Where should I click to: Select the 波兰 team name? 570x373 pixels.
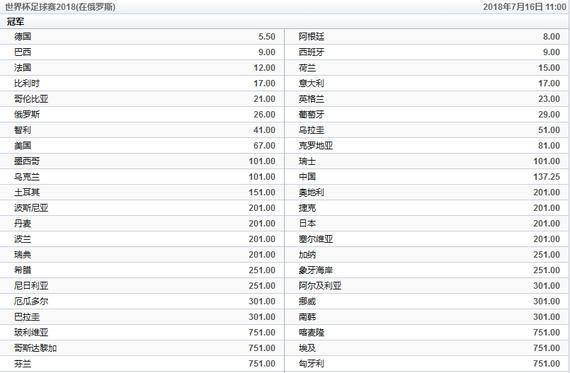23,239
